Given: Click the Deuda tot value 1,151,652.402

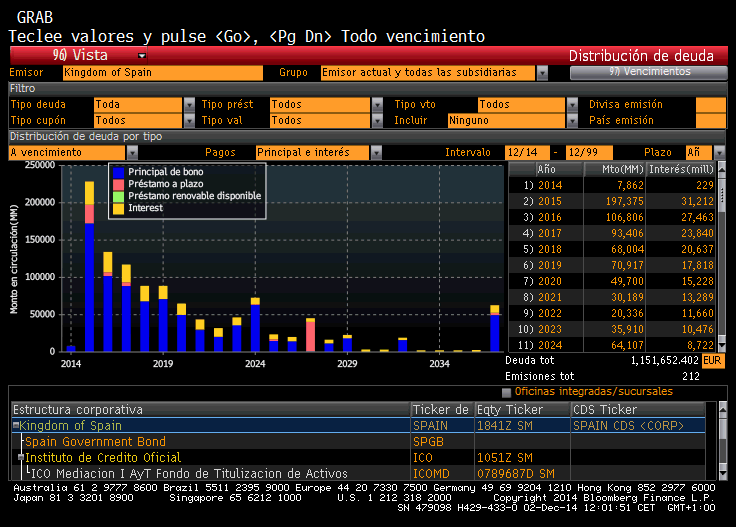Looking at the screenshot, I should point(665,360).
